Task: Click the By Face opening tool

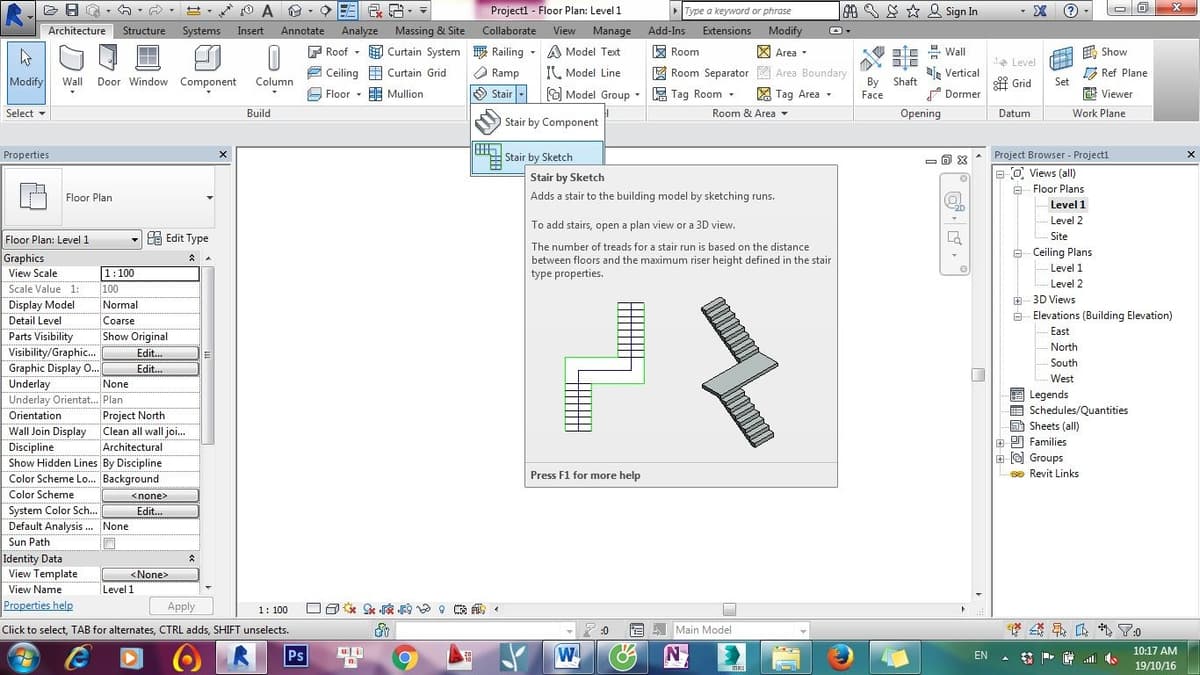Action: [x=872, y=74]
